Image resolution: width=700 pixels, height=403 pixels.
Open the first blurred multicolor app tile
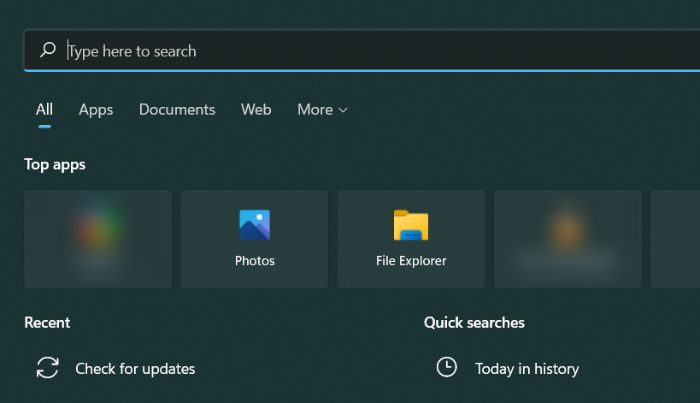tap(98, 239)
